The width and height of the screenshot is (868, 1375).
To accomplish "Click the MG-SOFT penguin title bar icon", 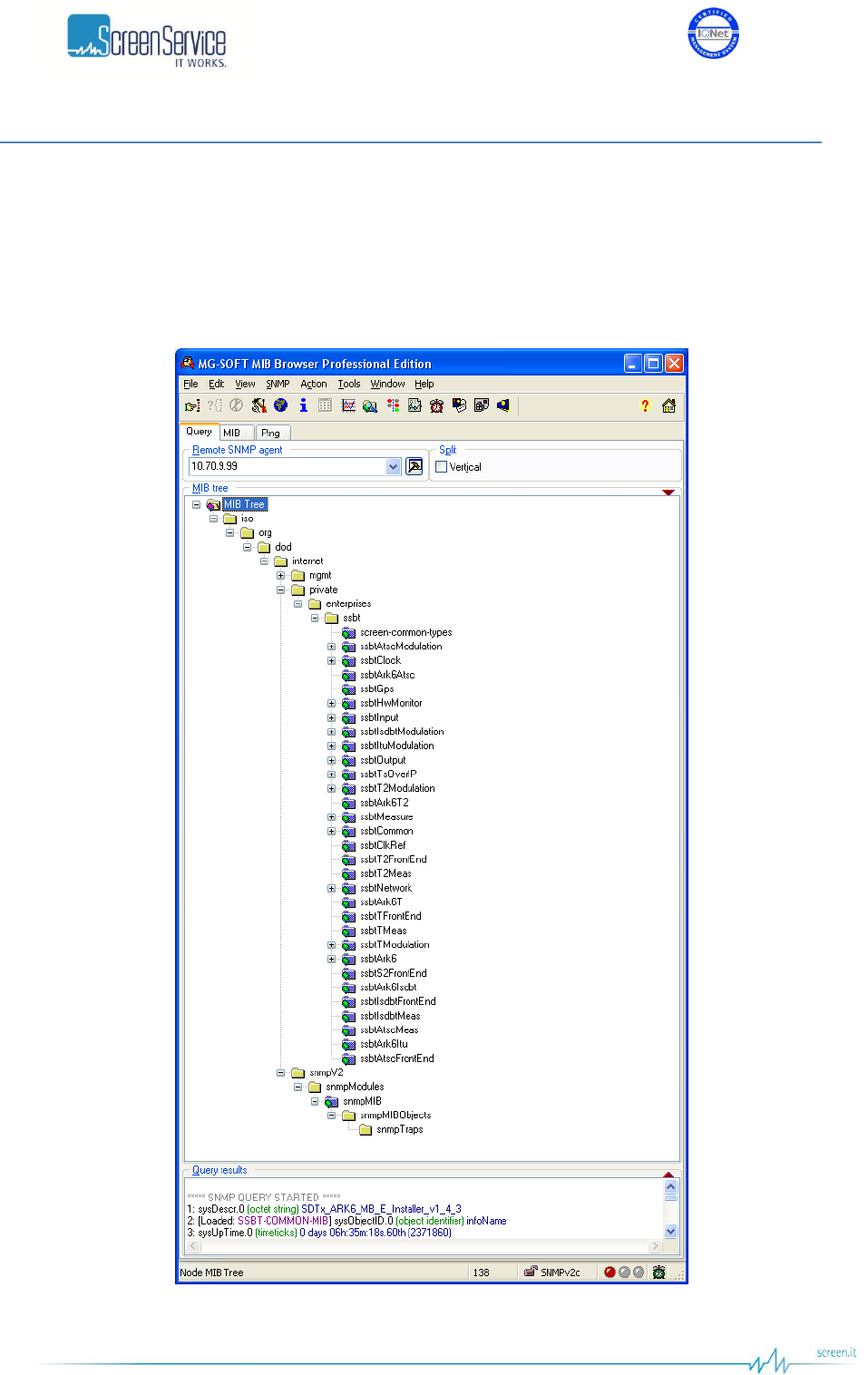I will [x=188, y=363].
